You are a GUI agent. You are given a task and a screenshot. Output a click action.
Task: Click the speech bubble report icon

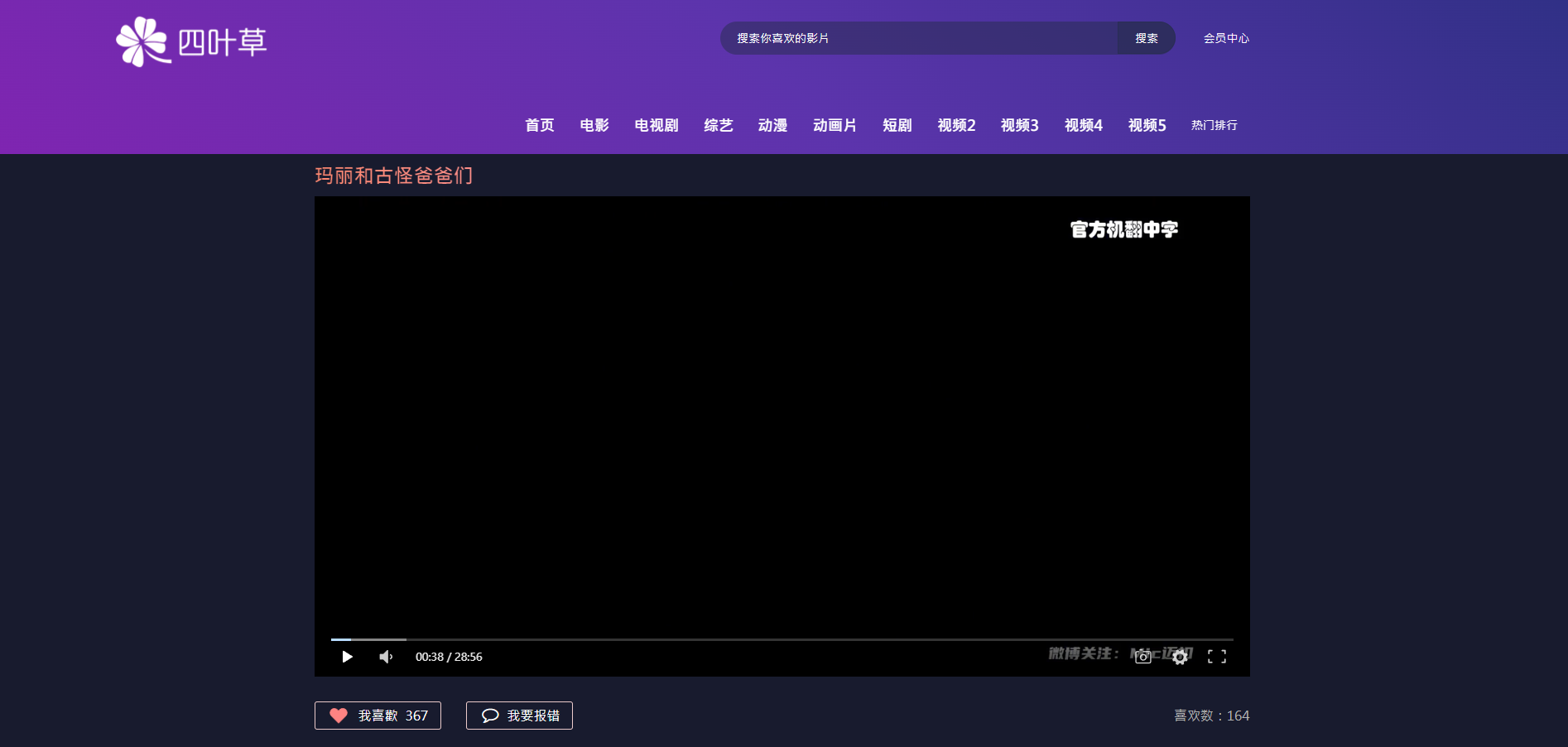490,716
